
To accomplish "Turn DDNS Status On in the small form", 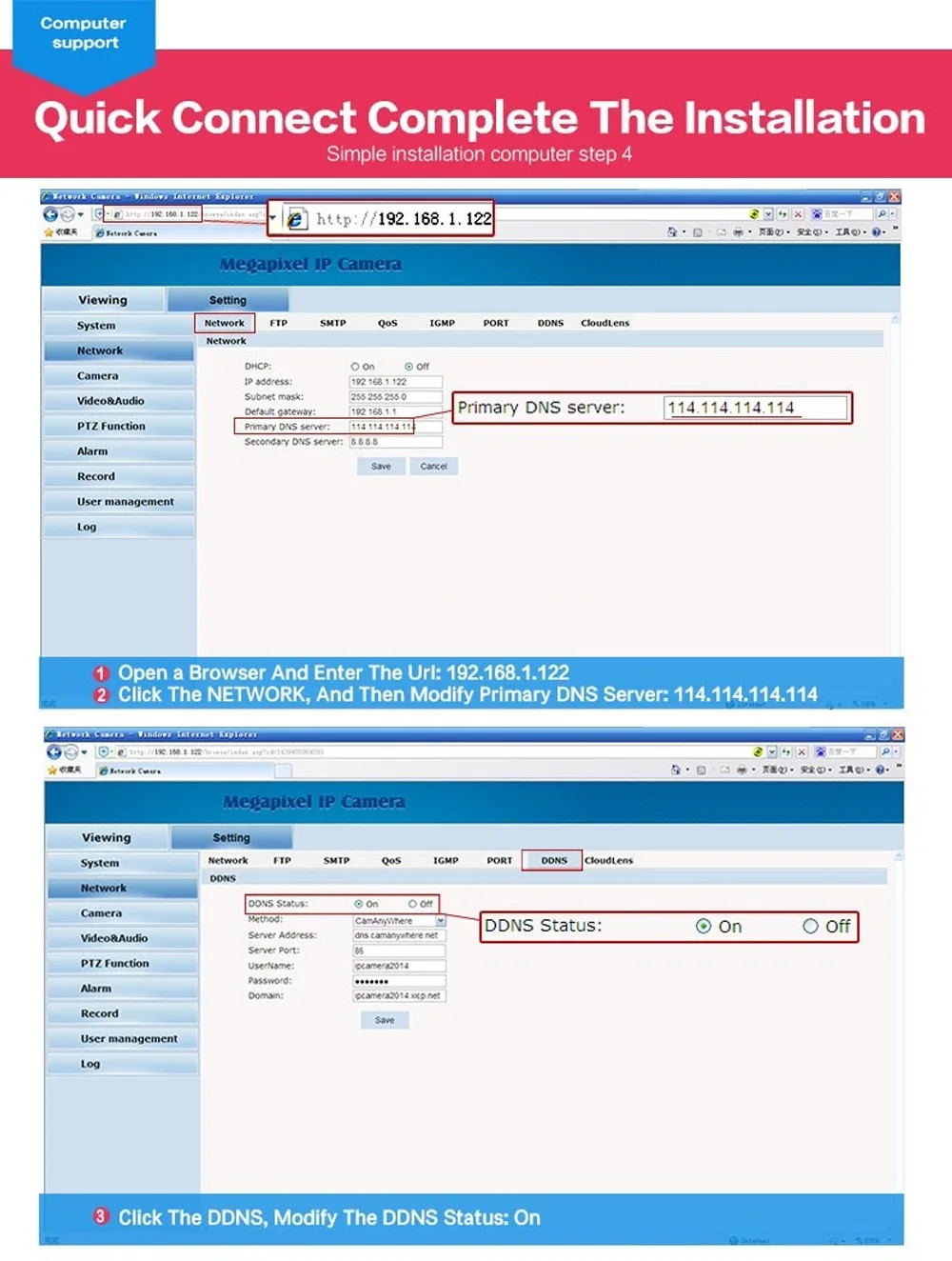I will [x=359, y=904].
